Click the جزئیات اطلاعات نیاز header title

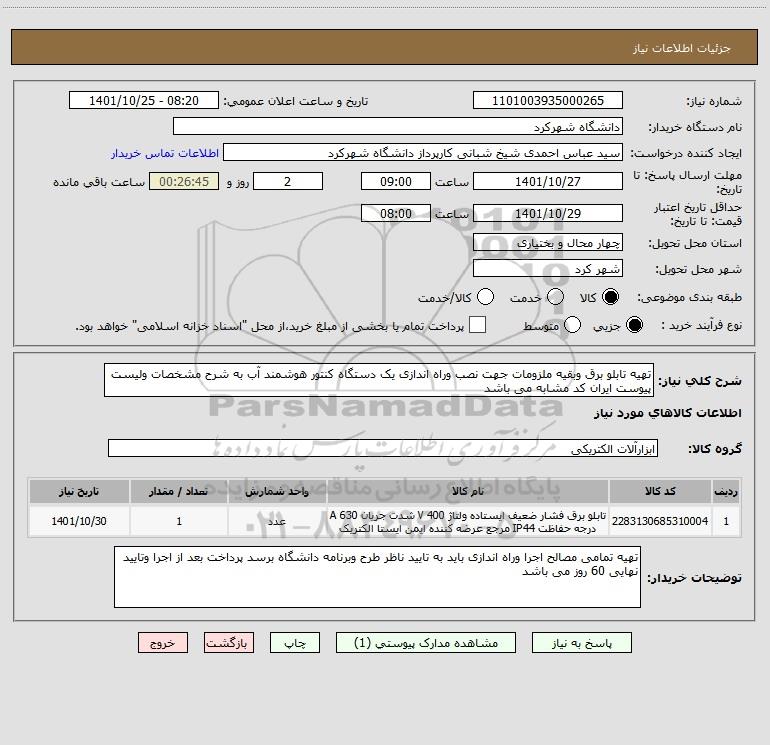(x=682, y=48)
